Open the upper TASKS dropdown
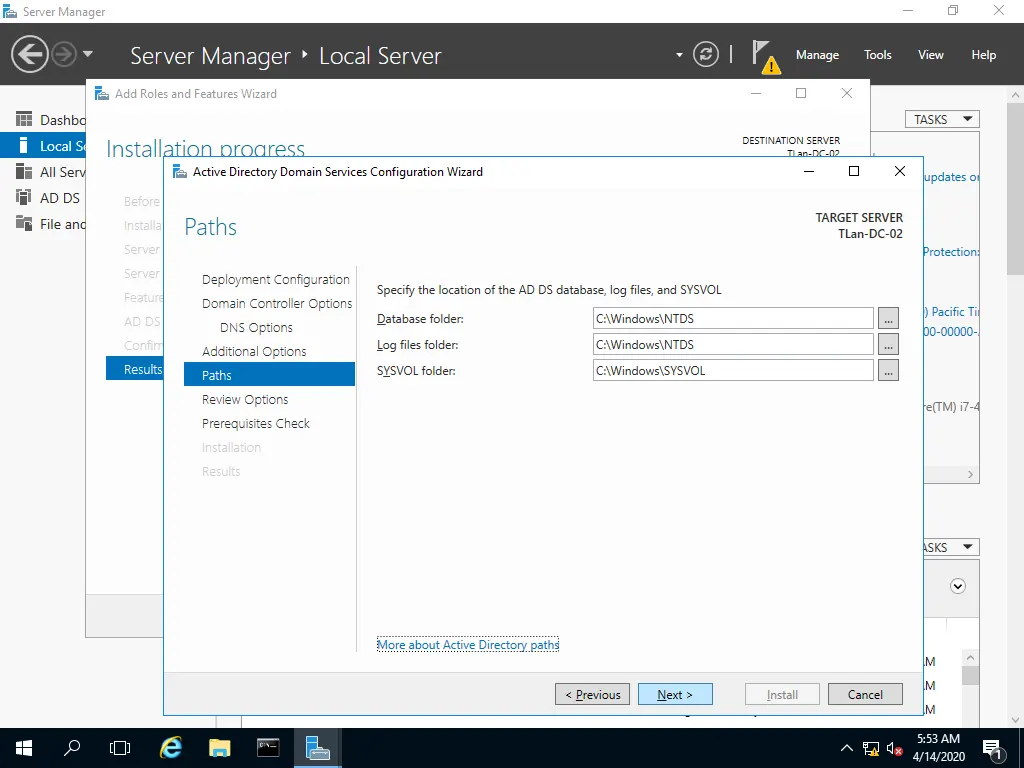Screen dimensions: 1024x768 [x=942, y=120]
